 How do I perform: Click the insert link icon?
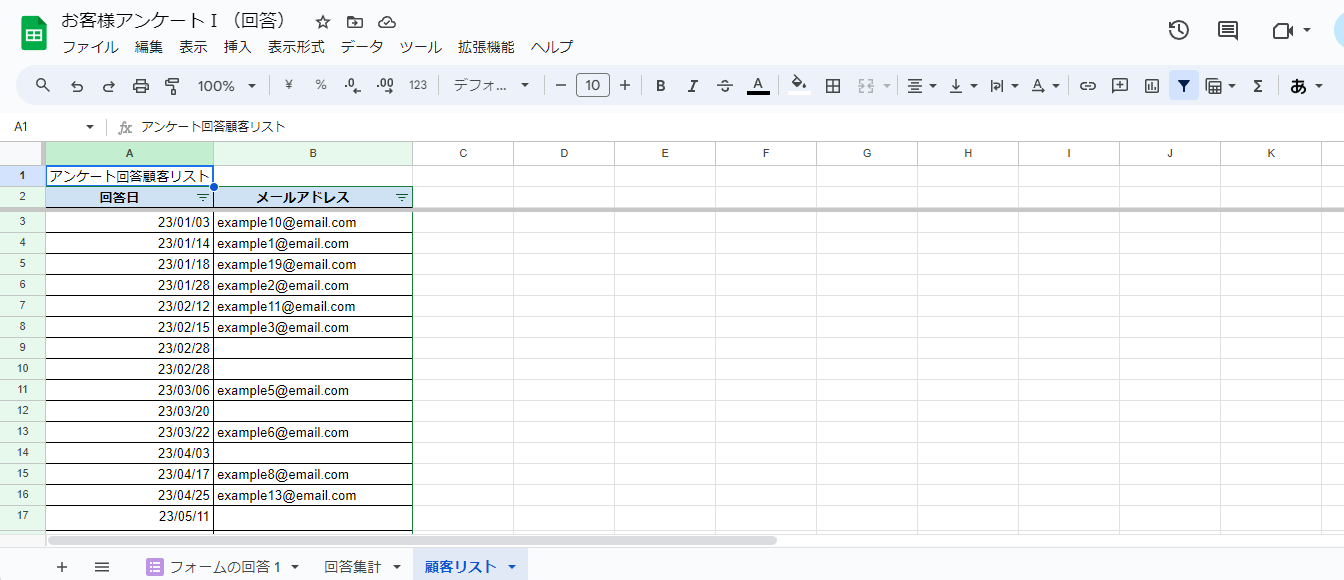pyautogui.click(x=1088, y=86)
